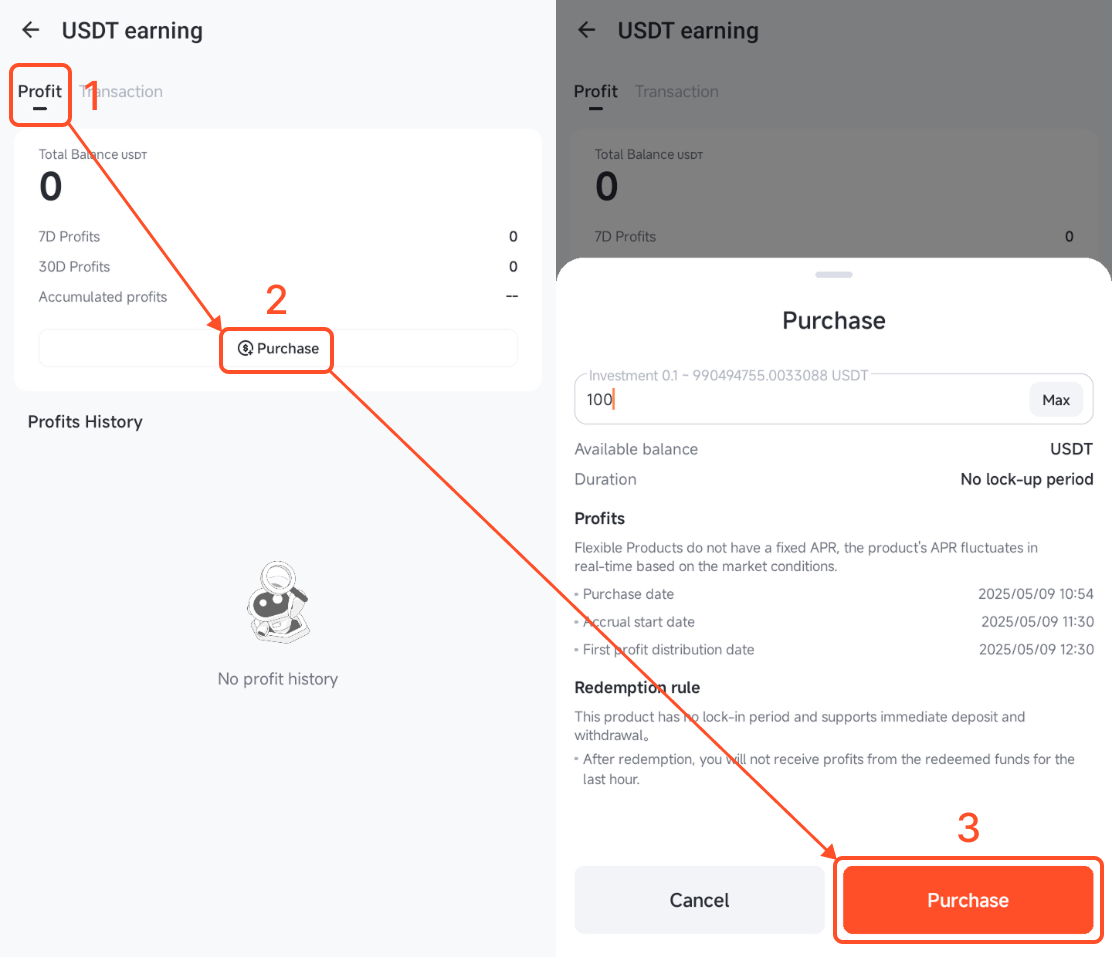Open Profit tab in right dimmed panel
The width and height of the screenshot is (1112, 957).
pos(596,92)
